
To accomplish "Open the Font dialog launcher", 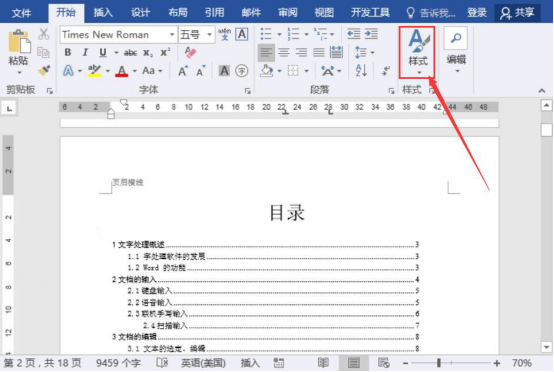I will (248, 91).
